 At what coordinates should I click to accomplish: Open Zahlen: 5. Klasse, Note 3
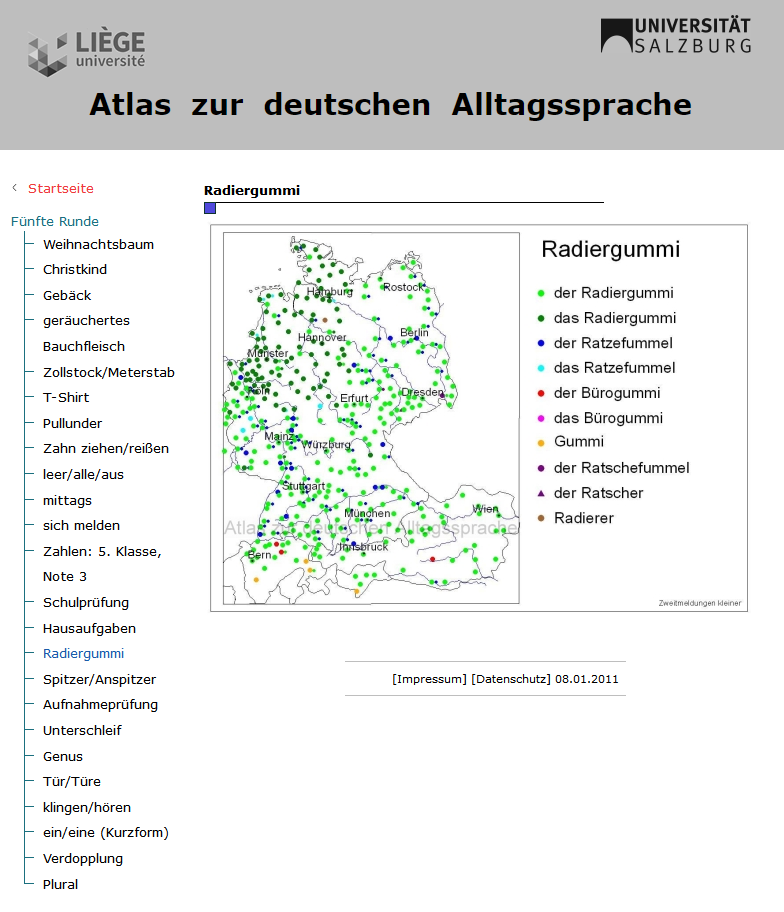102,564
